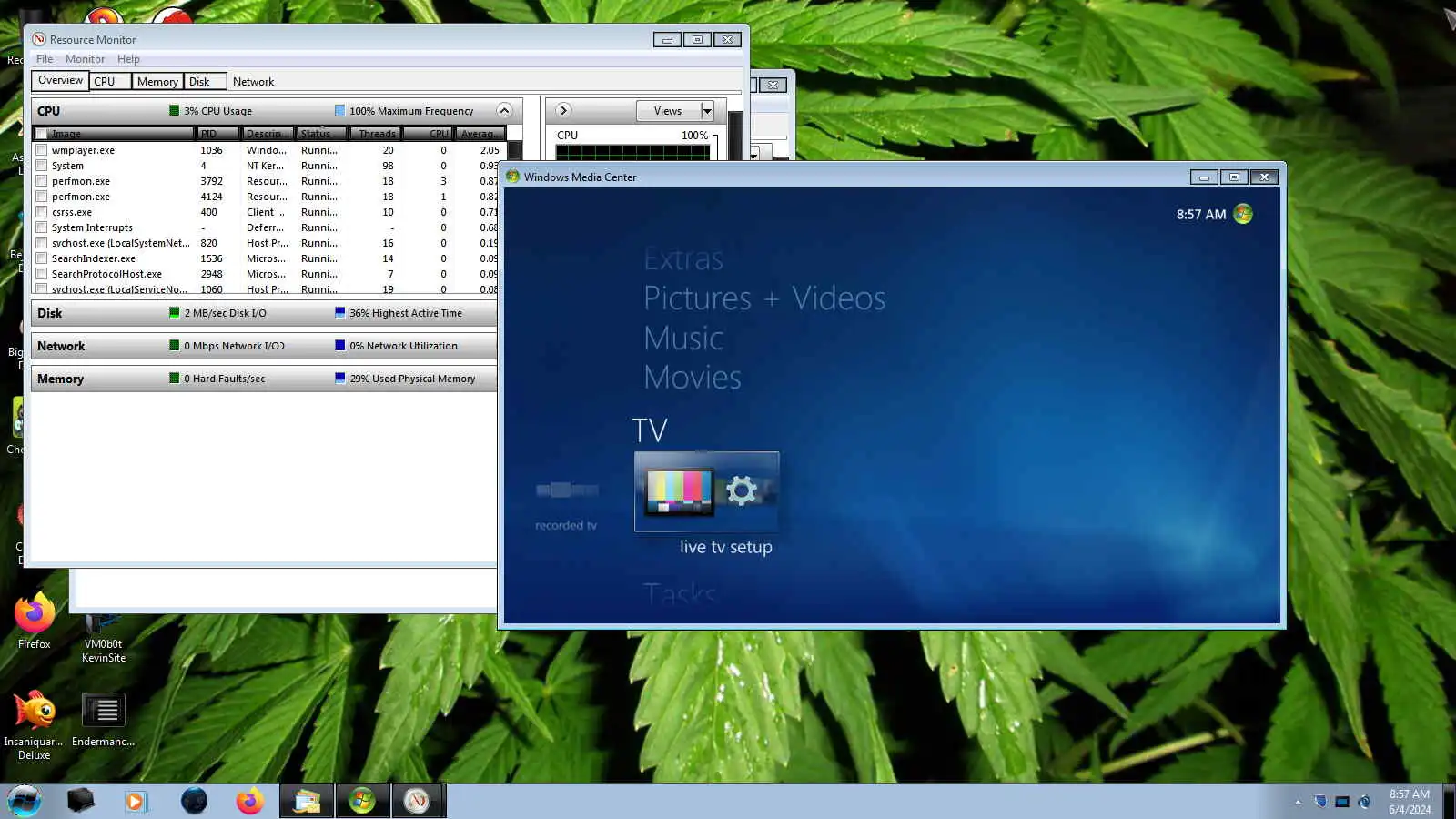Check the svchost.exe (LocalSystemNet...) box

point(41,243)
